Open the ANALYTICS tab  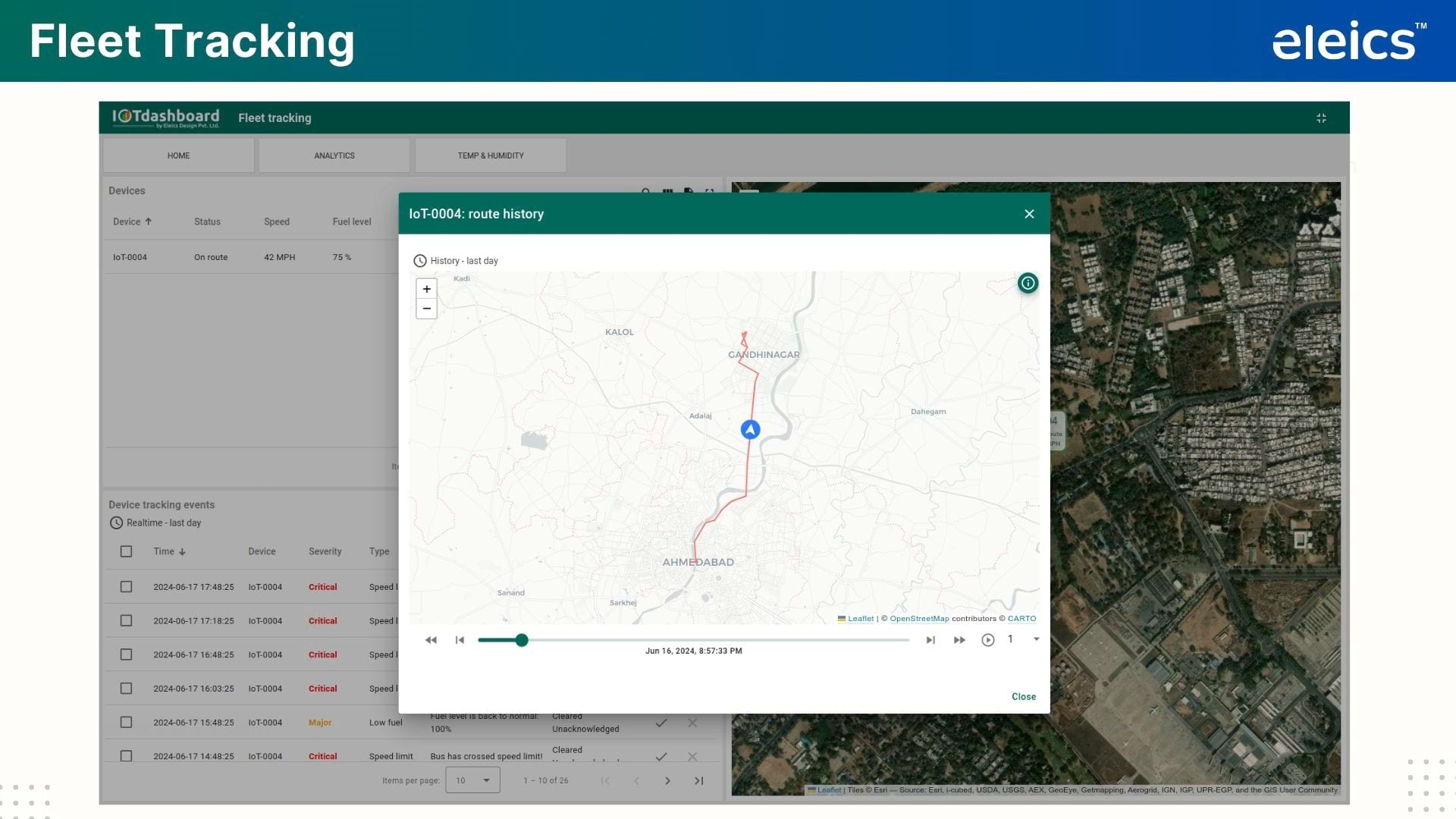[x=334, y=155]
